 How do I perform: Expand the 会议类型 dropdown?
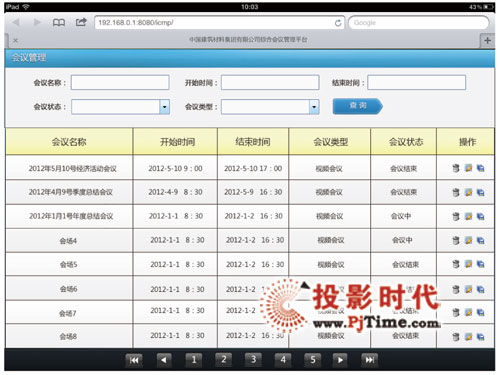[314, 107]
